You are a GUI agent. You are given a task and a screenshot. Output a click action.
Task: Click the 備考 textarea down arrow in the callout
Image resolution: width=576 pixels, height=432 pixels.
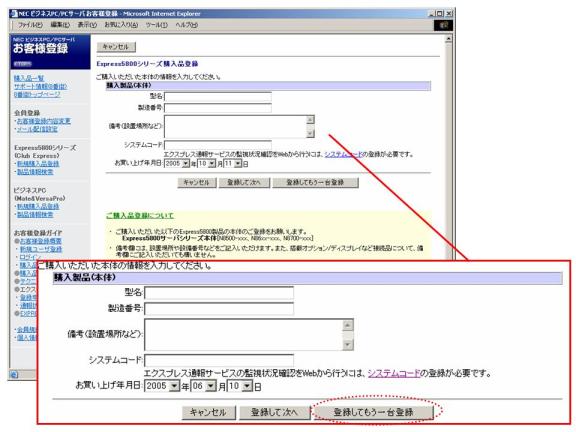click(x=348, y=345)
